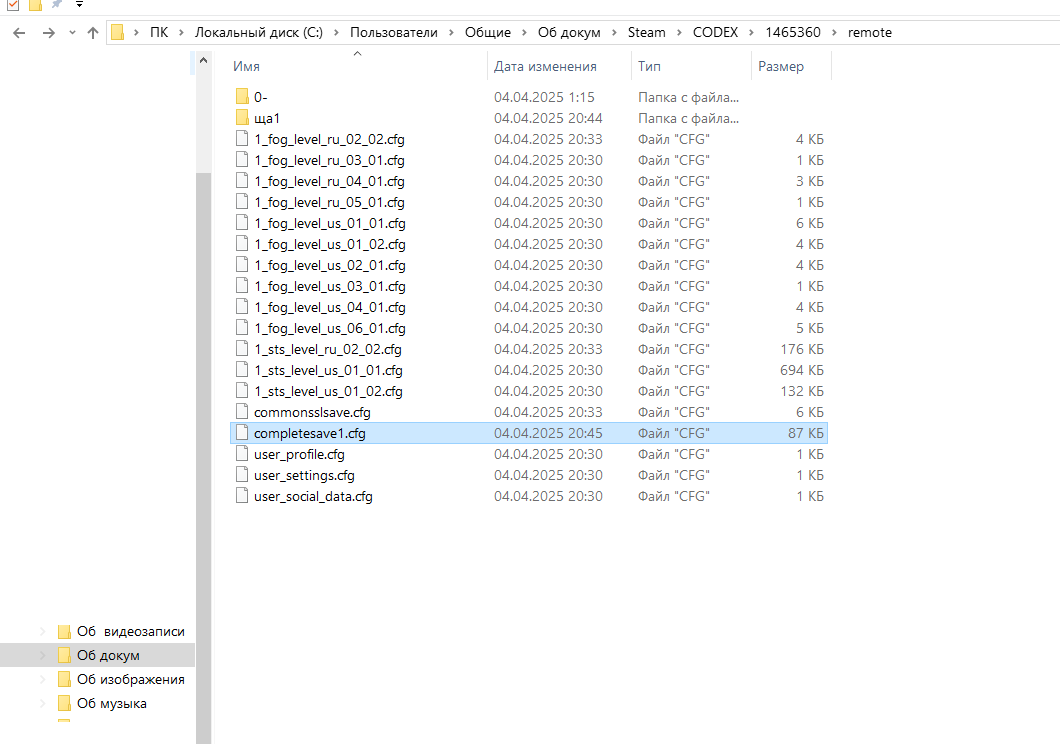This screenshot has width=1060, height=744.
Task: Click navigation pane scrollbar up arrow
Action: click(x=203, y=60)
